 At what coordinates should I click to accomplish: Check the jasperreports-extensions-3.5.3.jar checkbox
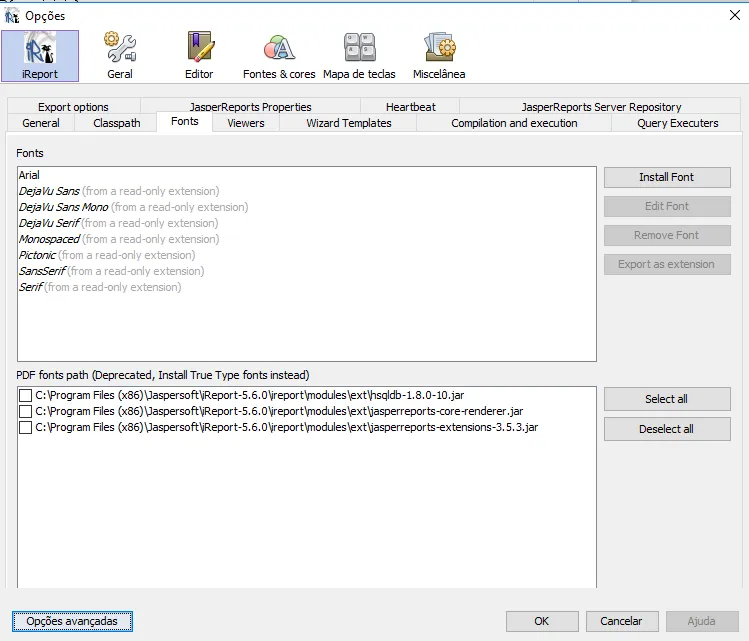25,427
